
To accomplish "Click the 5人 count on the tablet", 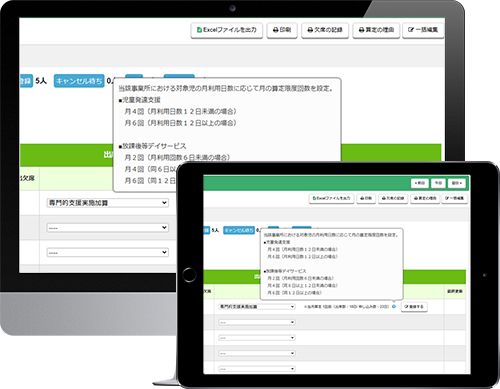I will pyautogui.click(x=215, y=230).
